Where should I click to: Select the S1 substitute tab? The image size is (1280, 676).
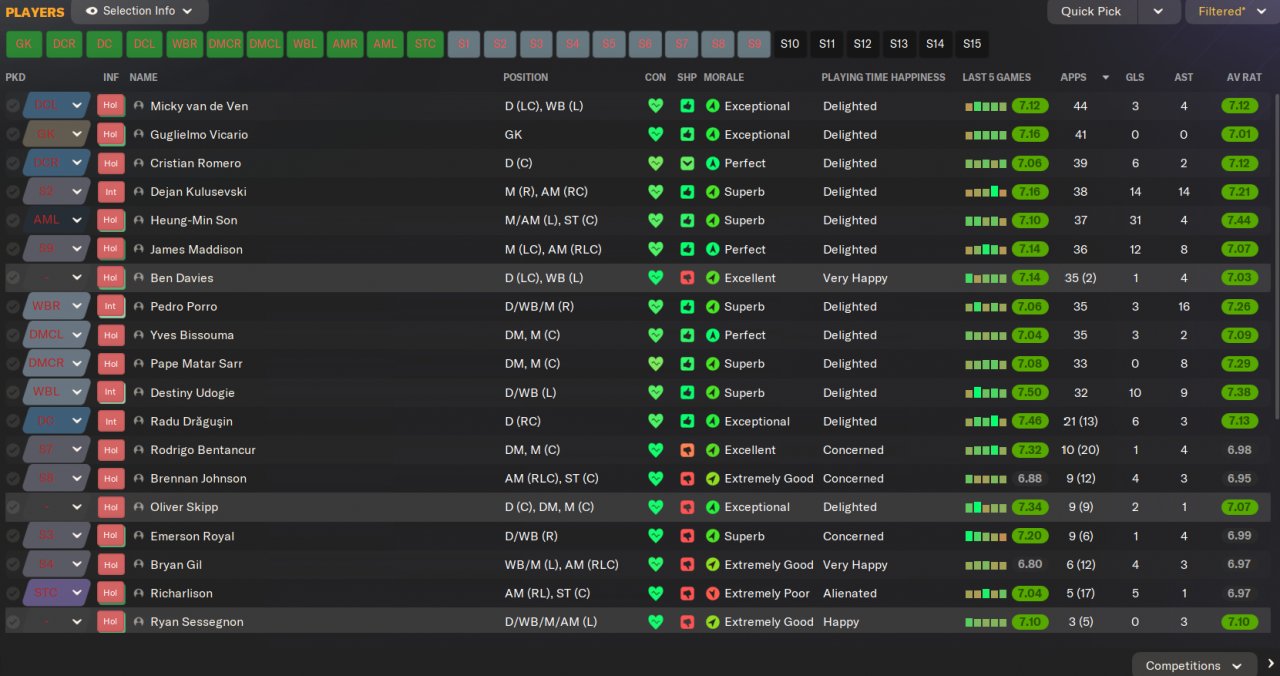pyautogui.click(x=464, y=44)
